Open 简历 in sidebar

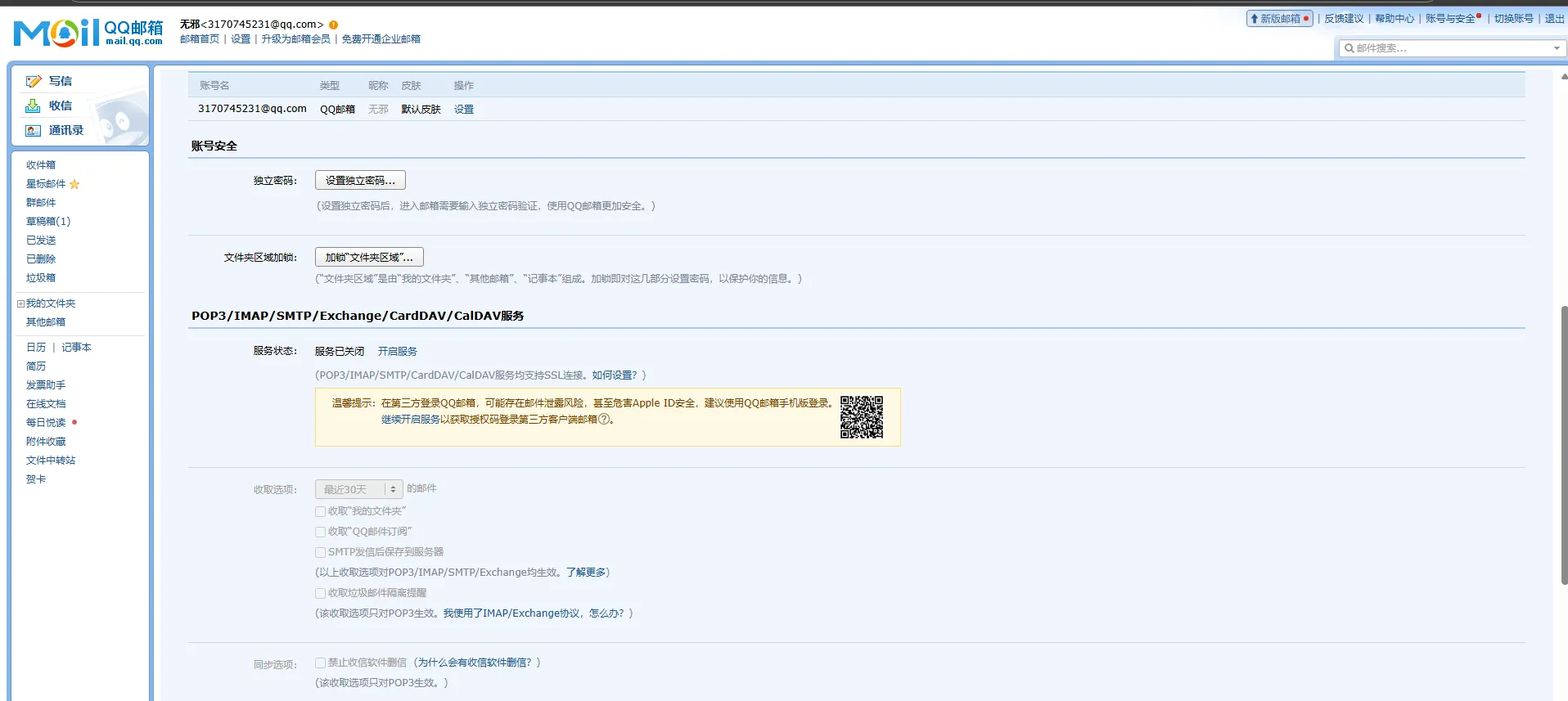point(36,366)
